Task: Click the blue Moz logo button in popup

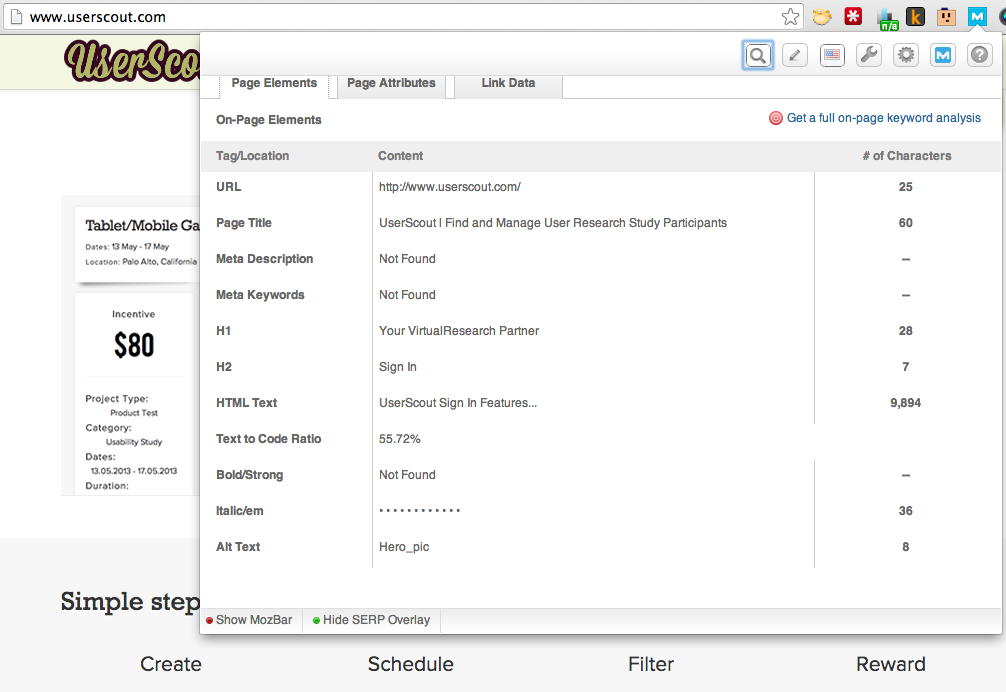Action: 943,56
